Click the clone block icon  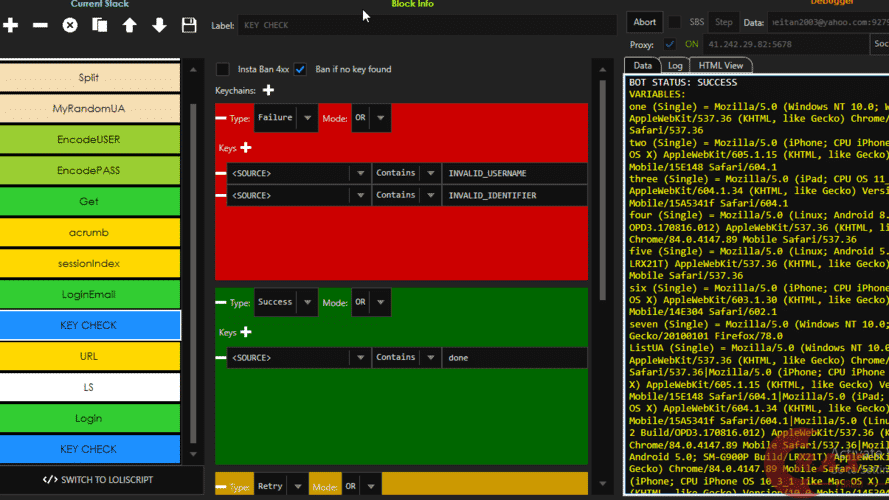coord(100,25)
